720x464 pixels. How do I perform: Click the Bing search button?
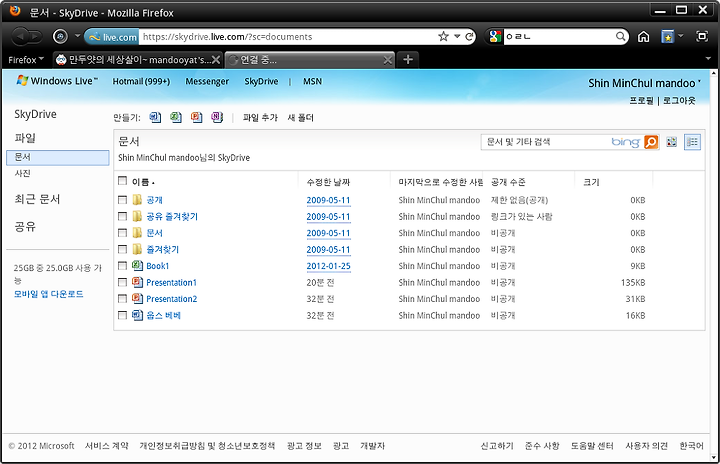[651, 142]
